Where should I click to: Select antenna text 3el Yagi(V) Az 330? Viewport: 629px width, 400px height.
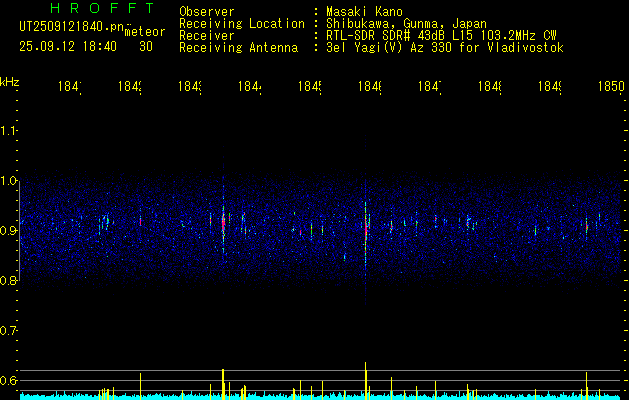445,48
